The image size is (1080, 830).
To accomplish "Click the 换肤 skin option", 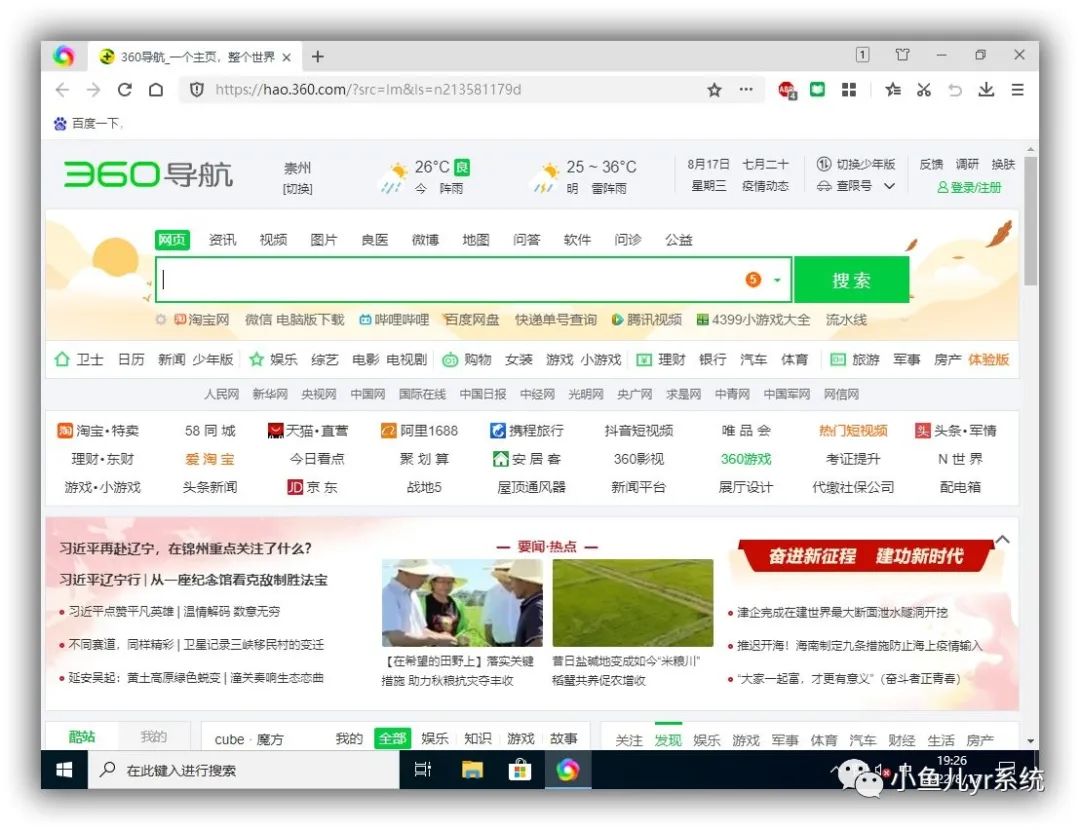I will tap(1003, 164).
